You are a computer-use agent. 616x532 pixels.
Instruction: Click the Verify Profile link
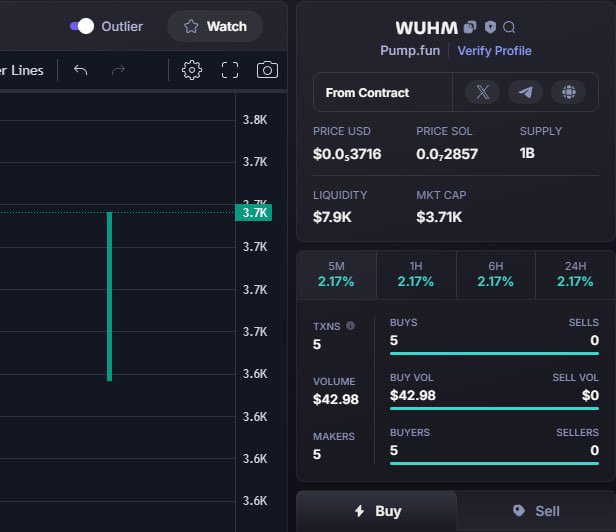[x=494, y=51]
